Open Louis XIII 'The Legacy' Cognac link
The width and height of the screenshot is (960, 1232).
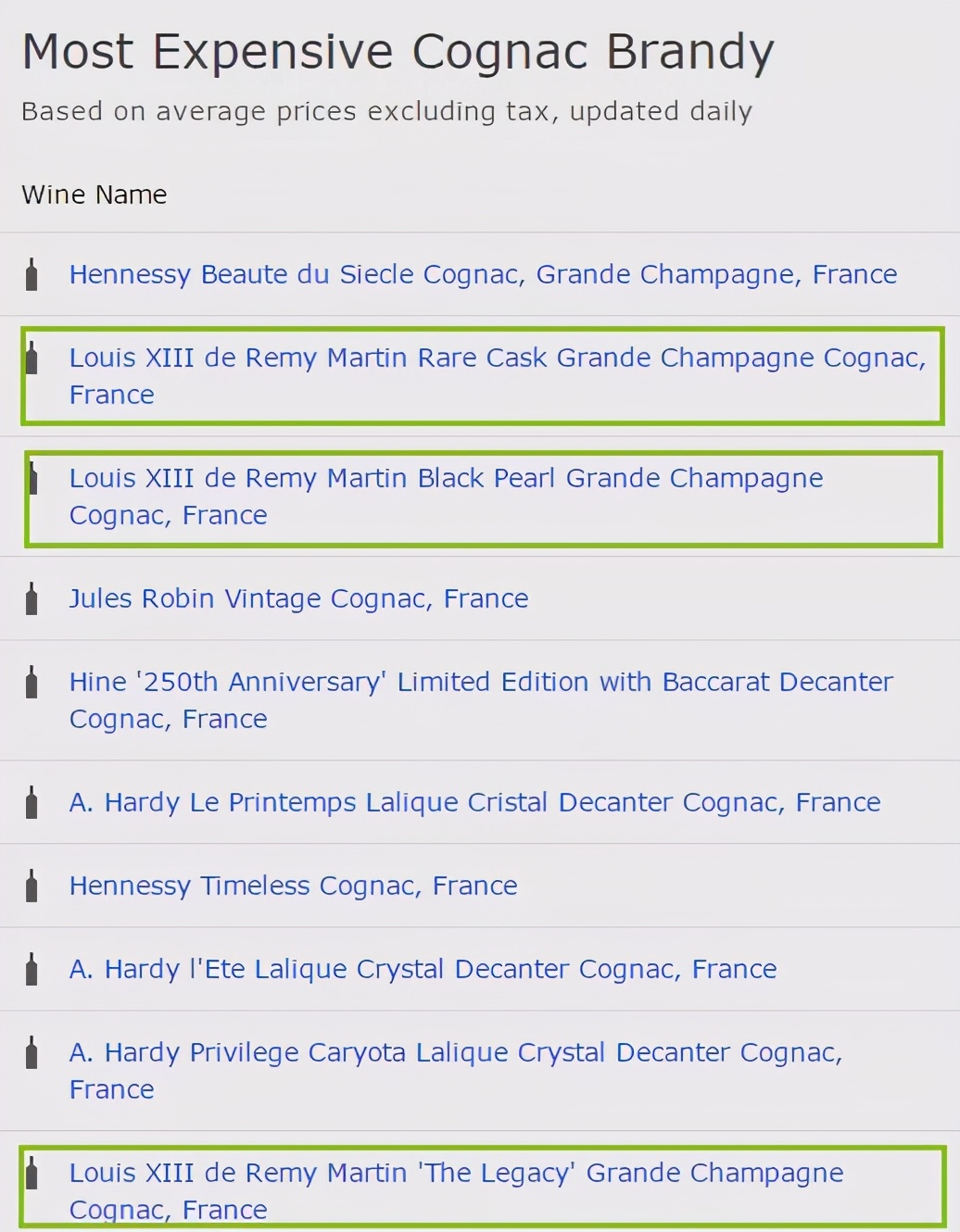(x=456, y=1191)
